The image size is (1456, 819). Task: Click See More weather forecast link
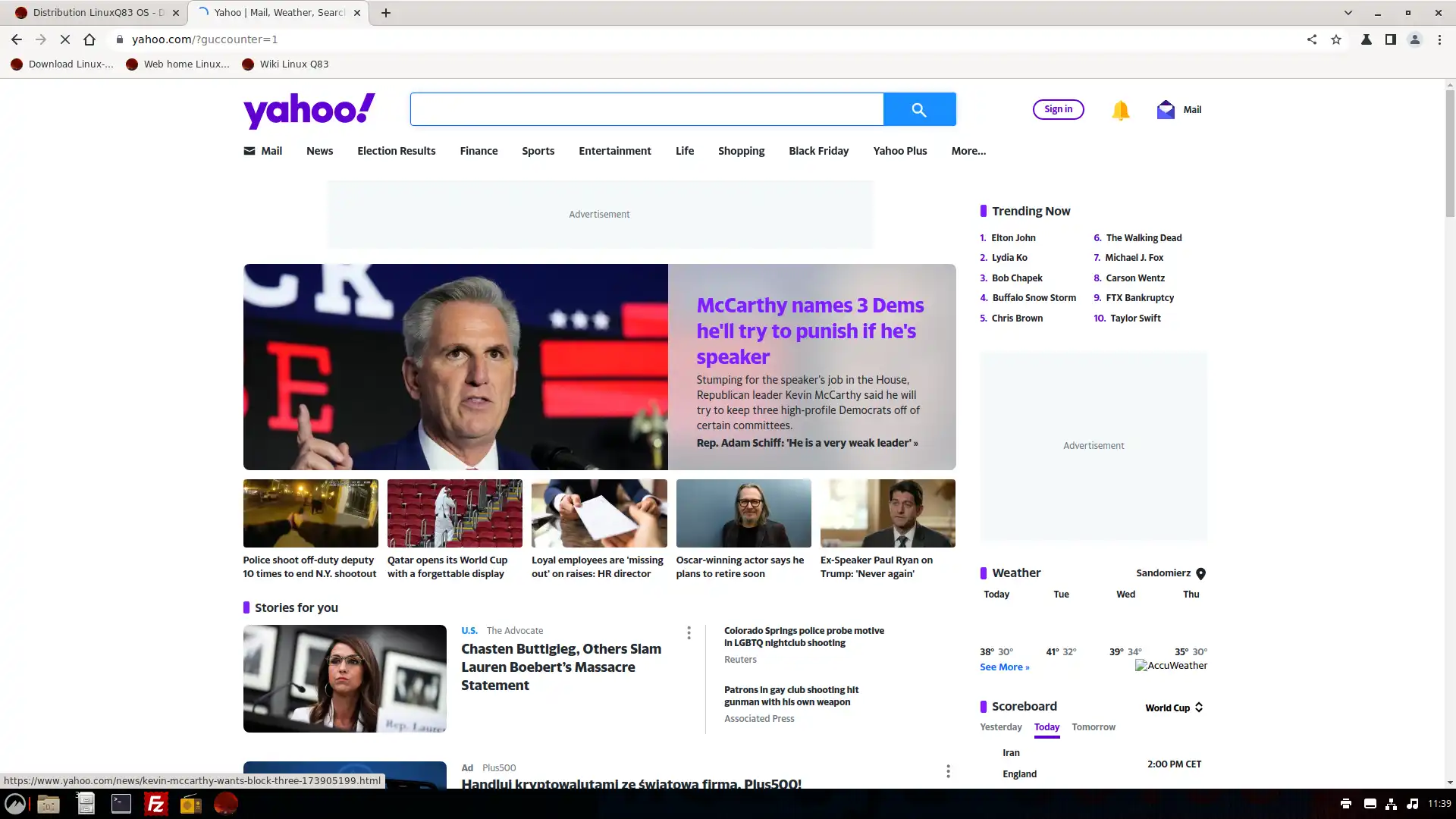tap(1004, 666)
